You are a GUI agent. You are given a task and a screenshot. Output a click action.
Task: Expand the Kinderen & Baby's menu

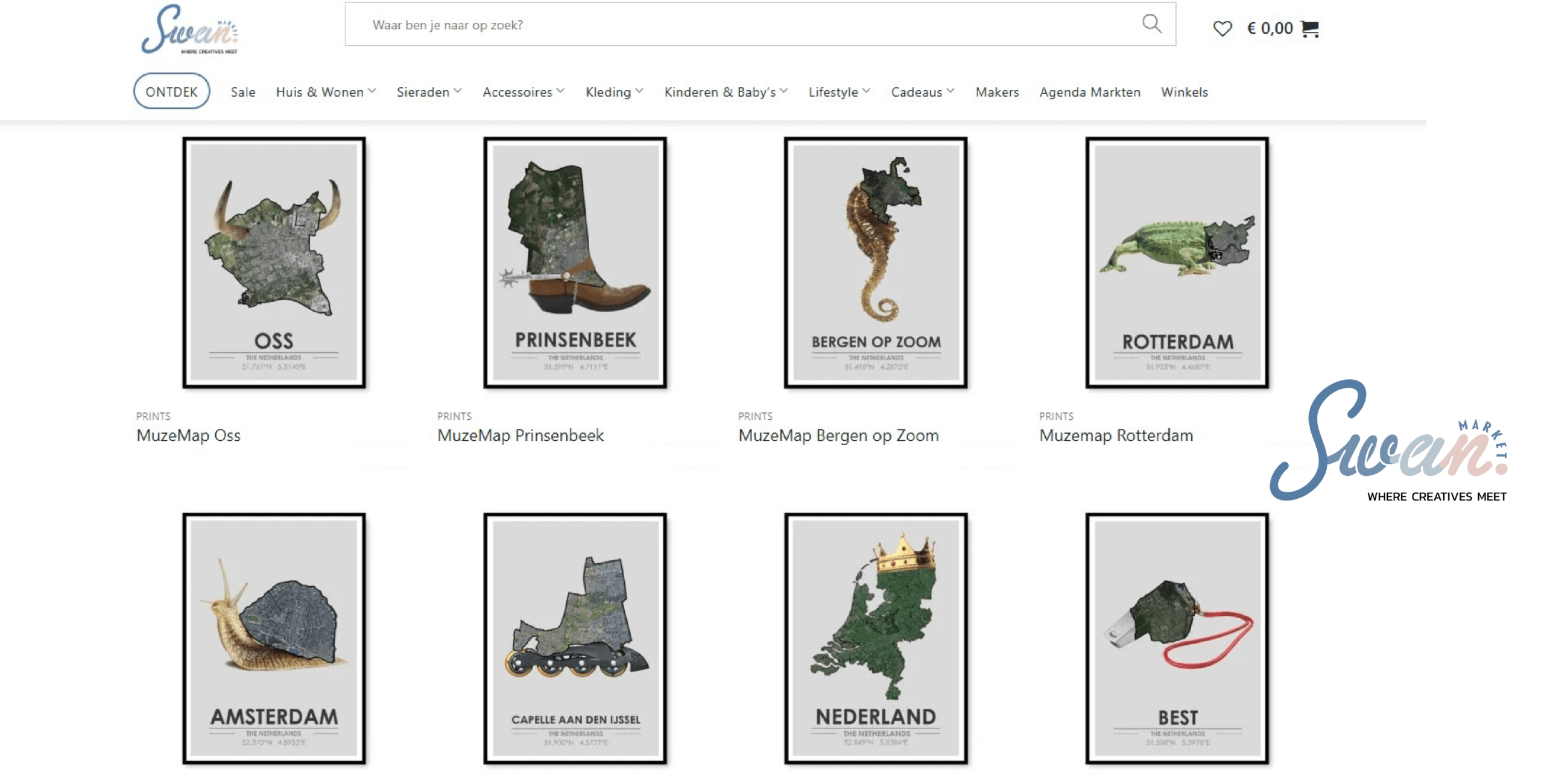pyautogui.click(x=726, y=92)
